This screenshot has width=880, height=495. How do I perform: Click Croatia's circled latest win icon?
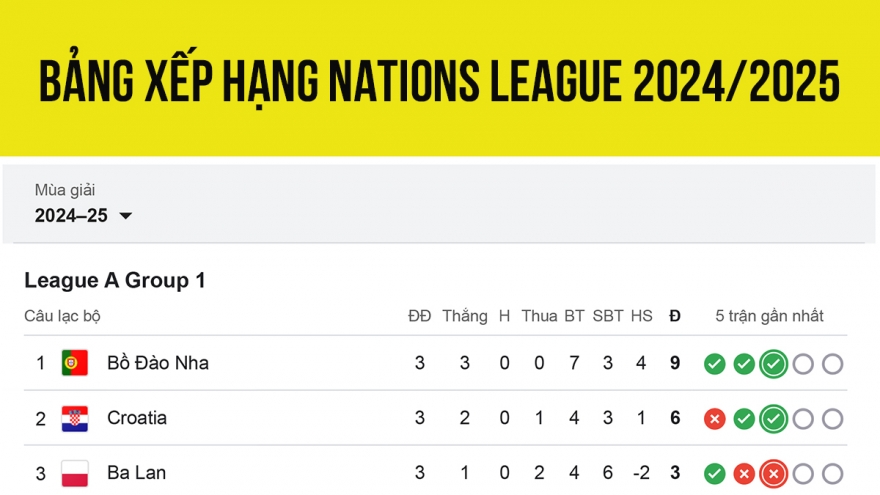(773, 419)
